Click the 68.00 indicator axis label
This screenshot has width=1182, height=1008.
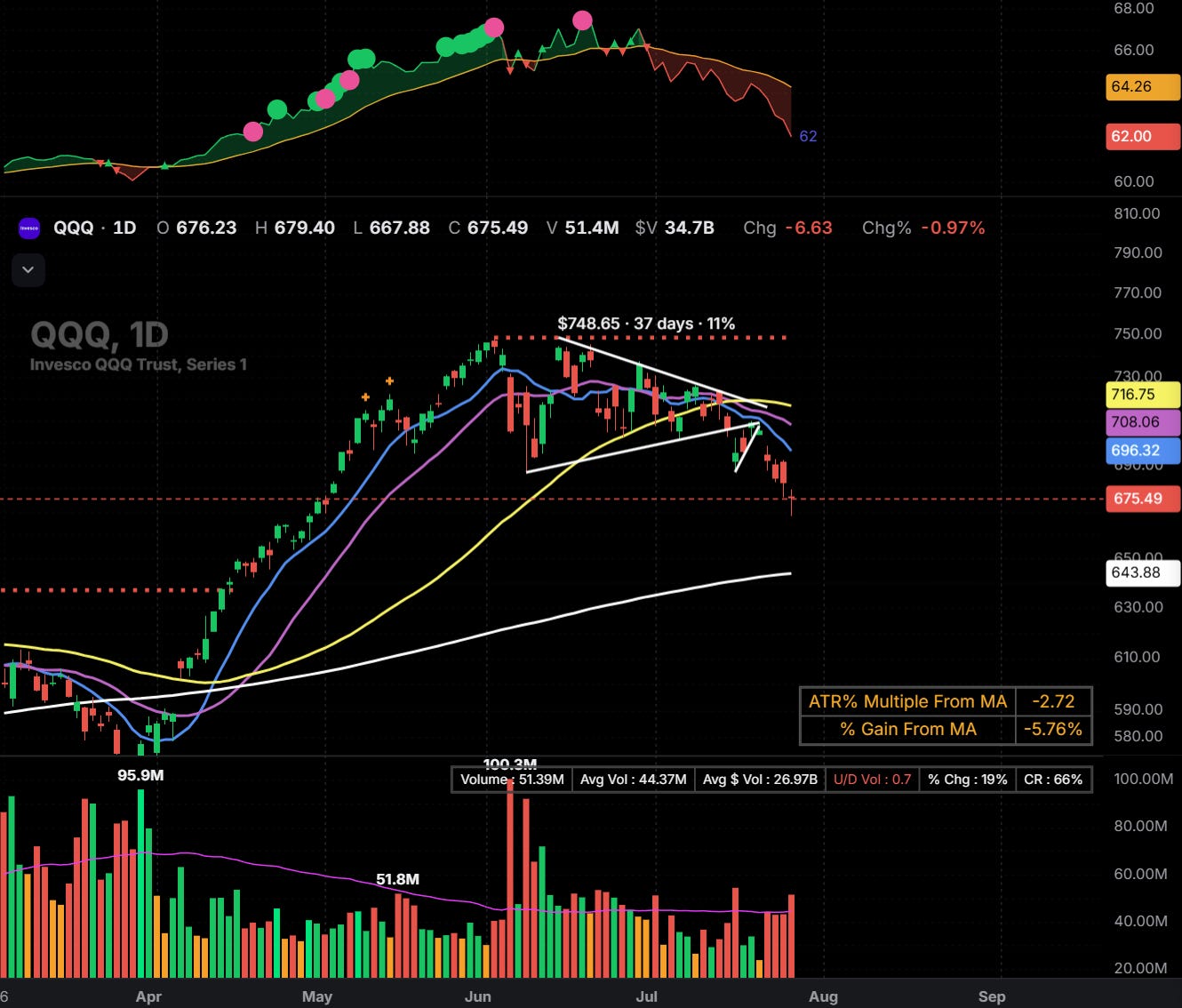pyautogui.click(x=1134, y=9)
